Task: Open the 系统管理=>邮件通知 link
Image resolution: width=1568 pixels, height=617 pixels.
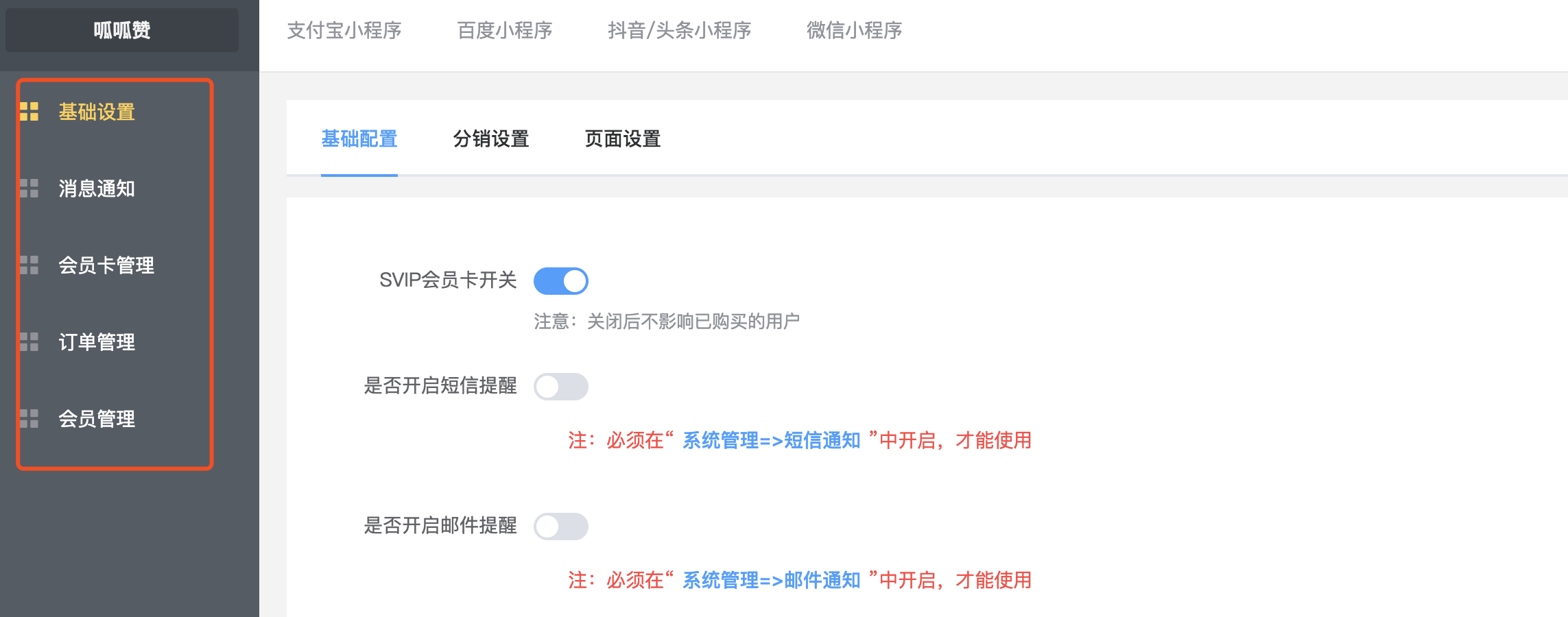Action: coord(772,580)
